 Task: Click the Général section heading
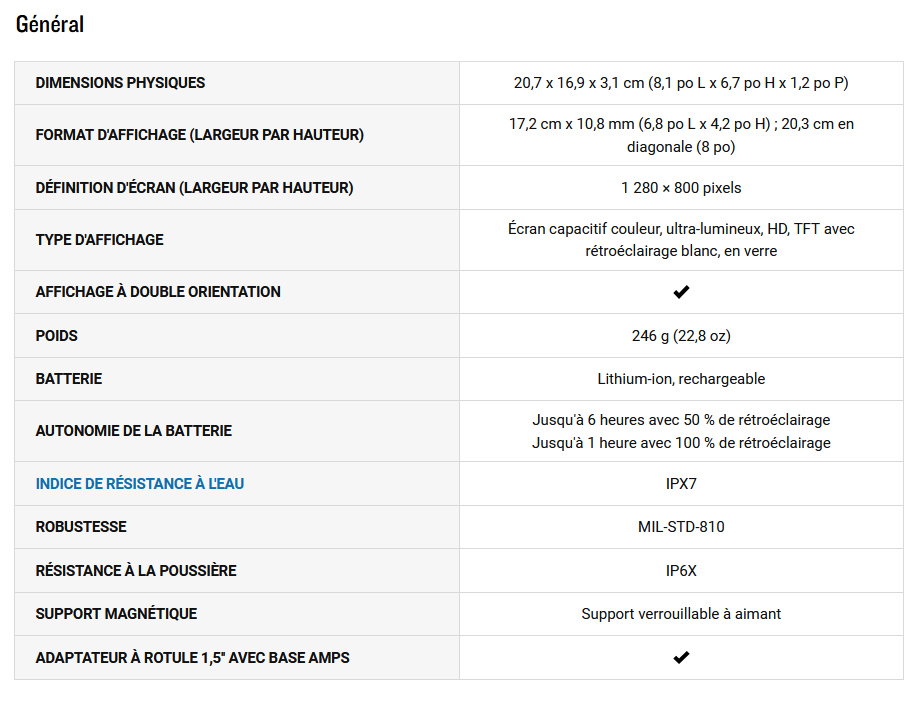50,25
